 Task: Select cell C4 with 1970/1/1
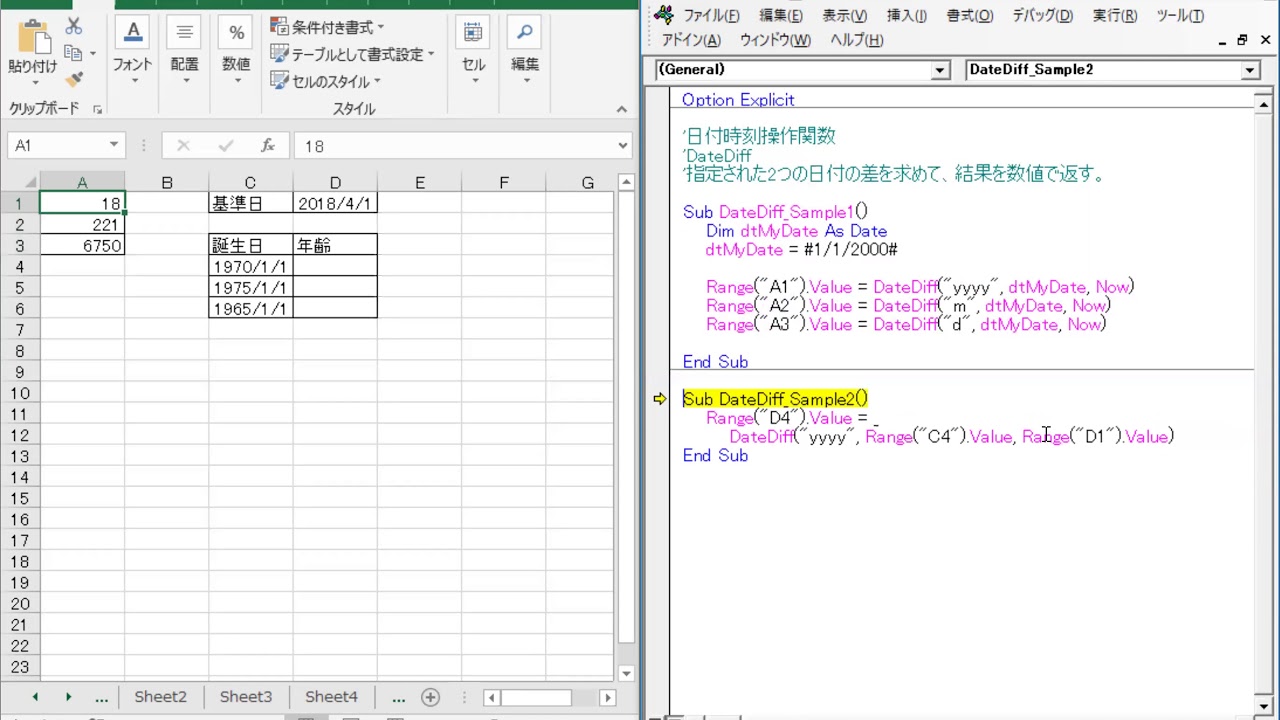(x=251, y=267)
